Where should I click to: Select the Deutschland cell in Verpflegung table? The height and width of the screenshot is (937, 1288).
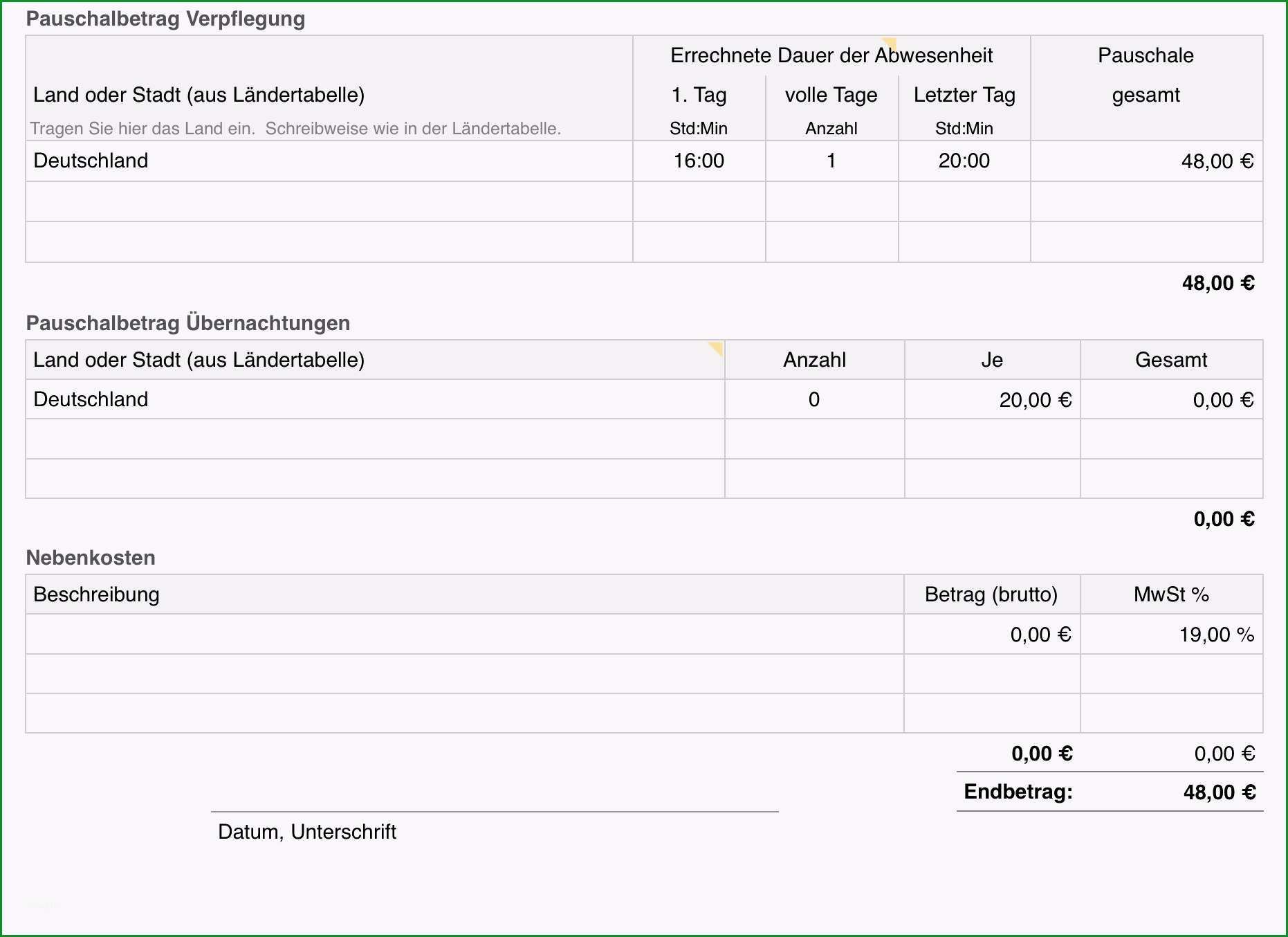329,161
